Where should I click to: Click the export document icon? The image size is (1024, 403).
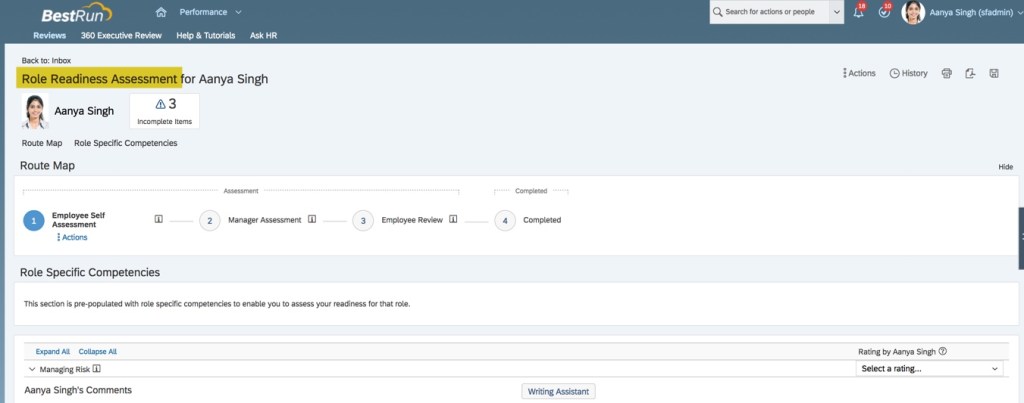pyautogui.click(x=969, y=73)
